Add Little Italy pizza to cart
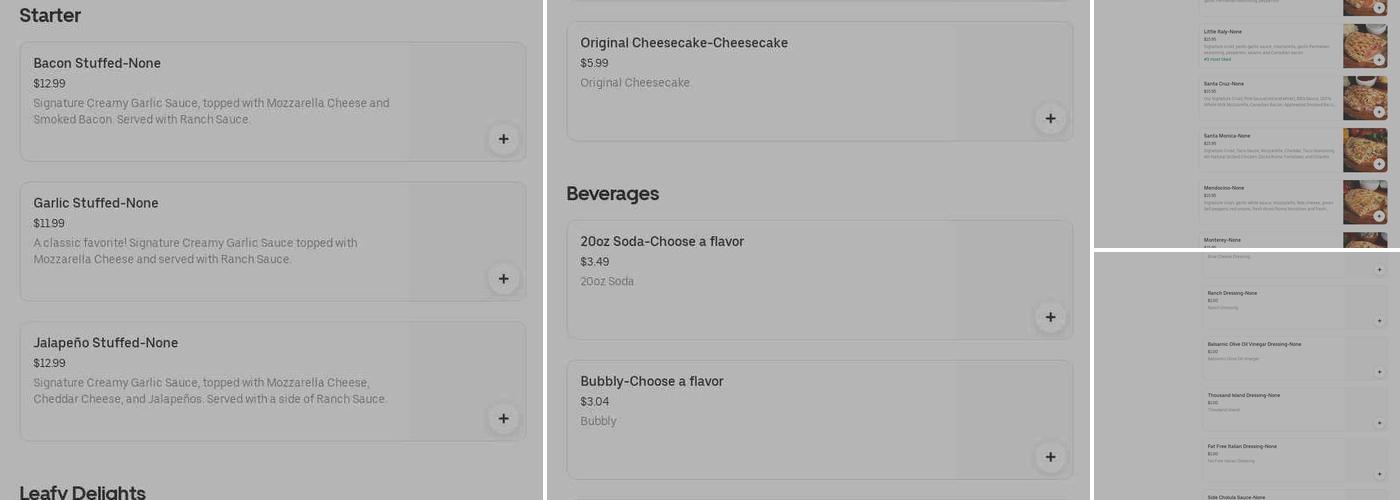 point(1379,60)
